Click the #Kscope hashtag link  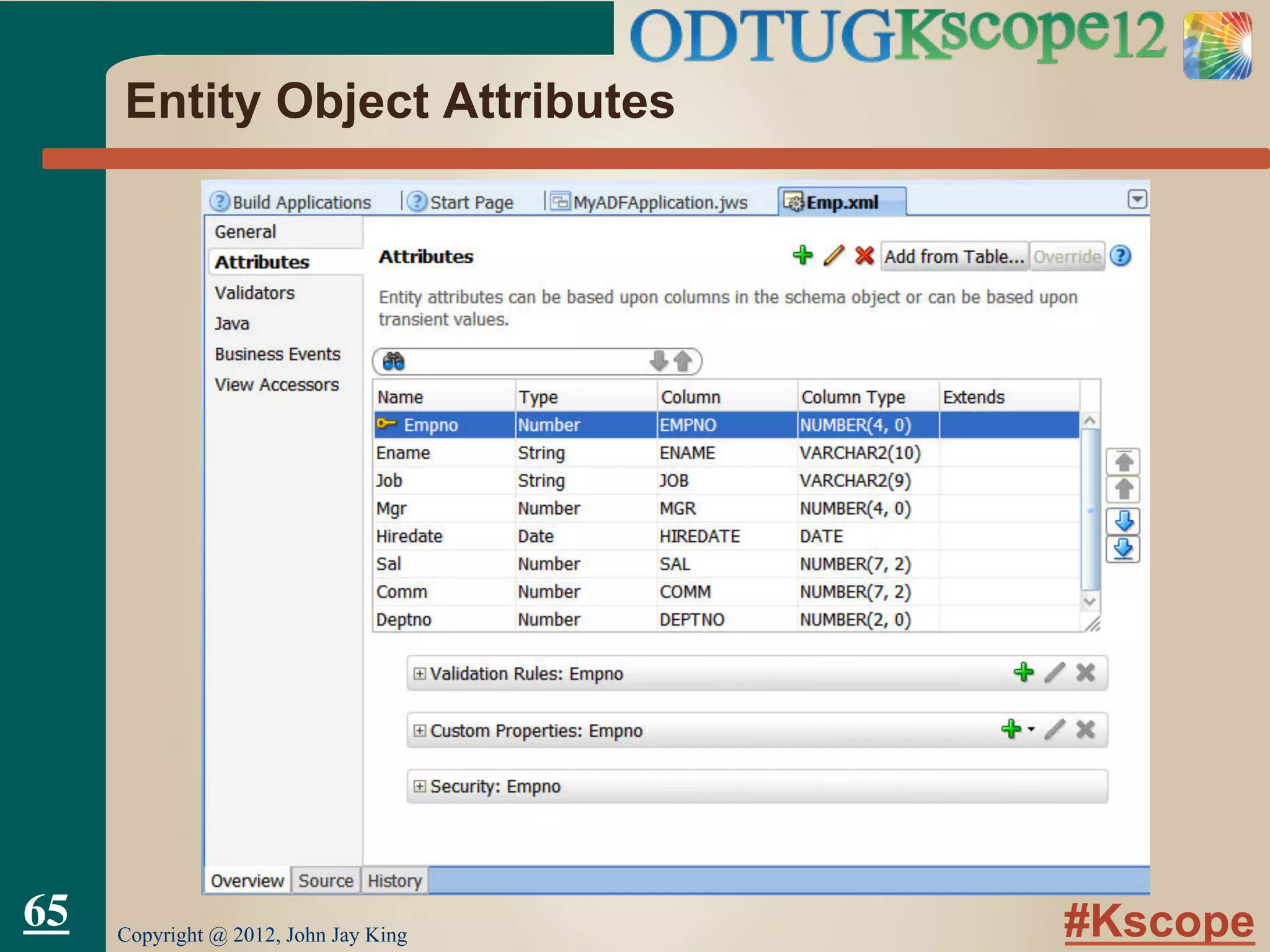(x=1158, y=922)
